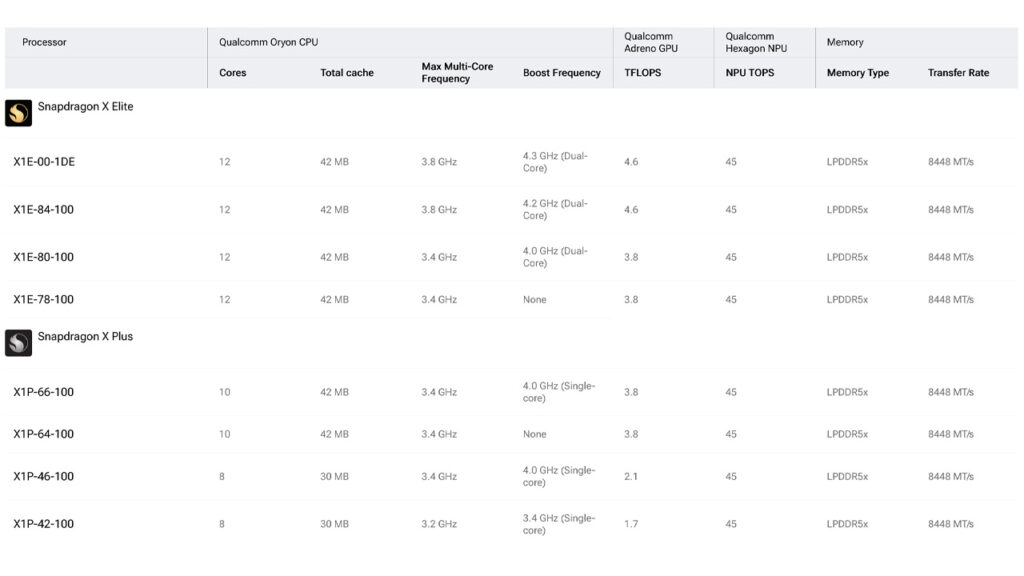Click the 4.0 GHz (Dual-Core) boost value

point(555,257)
